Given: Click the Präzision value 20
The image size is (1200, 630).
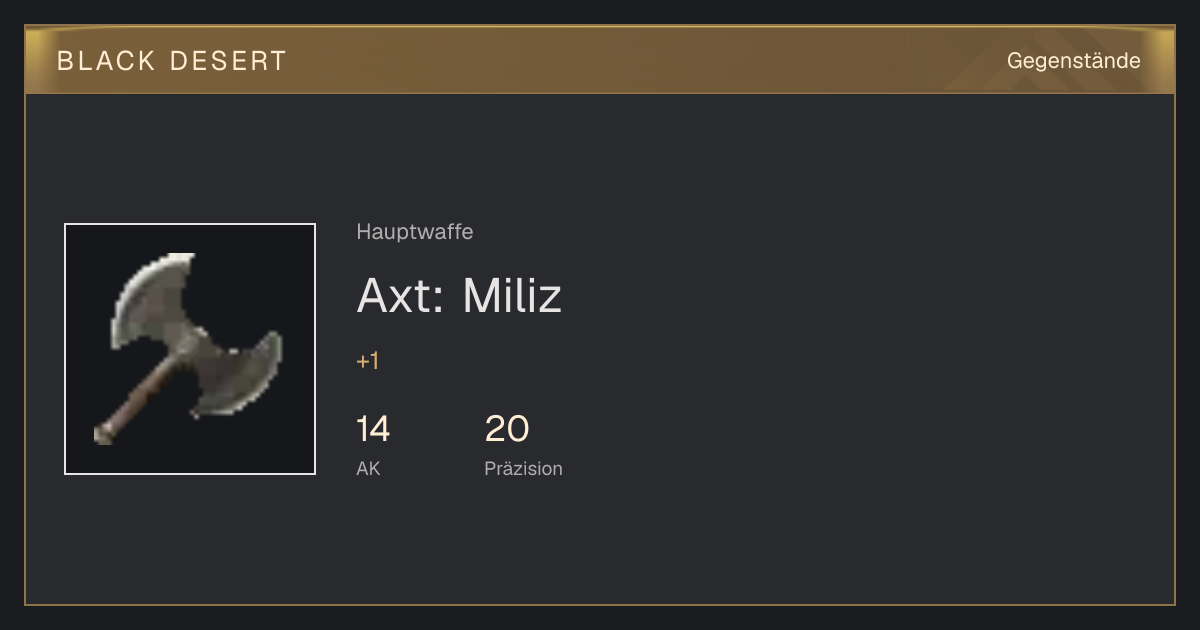Looking at the screenshot, I should tap(507, 429).
